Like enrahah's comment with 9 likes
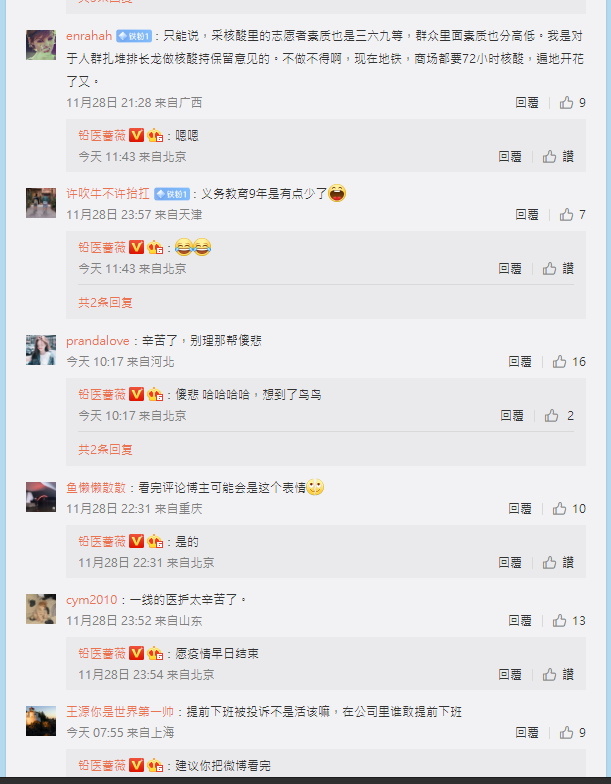611x784 pixels. click(572, 102)
